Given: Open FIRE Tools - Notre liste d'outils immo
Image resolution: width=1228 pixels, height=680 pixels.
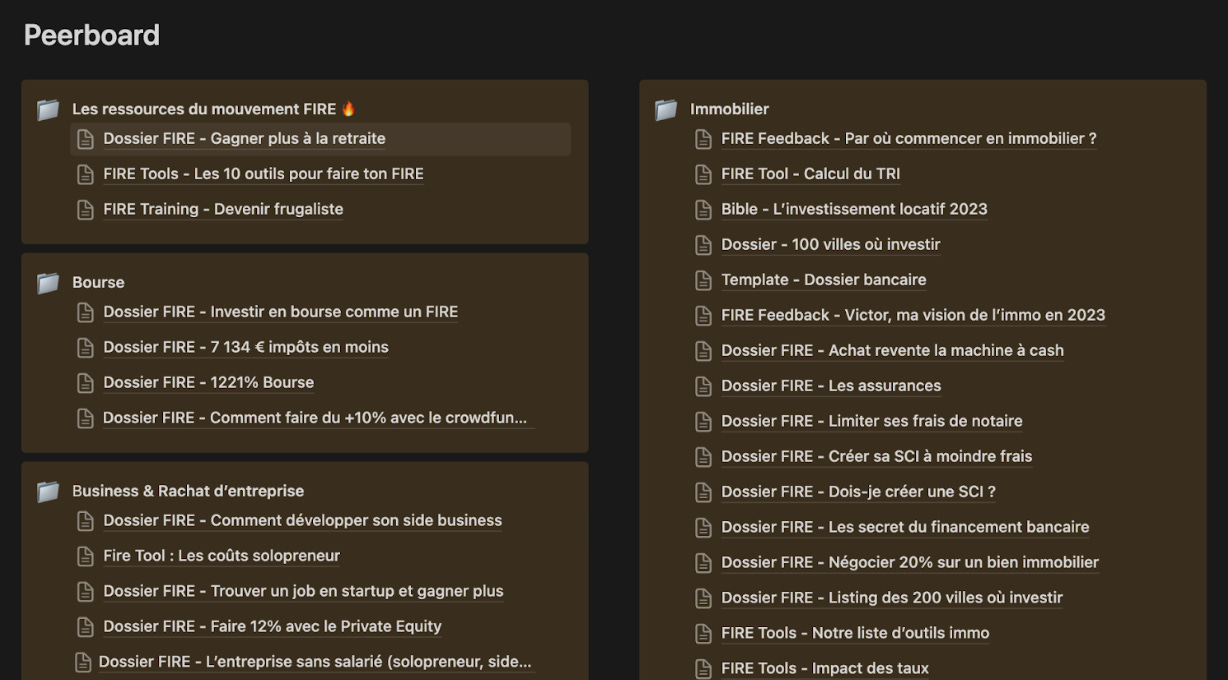Looking at the screenshot, I should pyautogui.click(x=855, y=633).
